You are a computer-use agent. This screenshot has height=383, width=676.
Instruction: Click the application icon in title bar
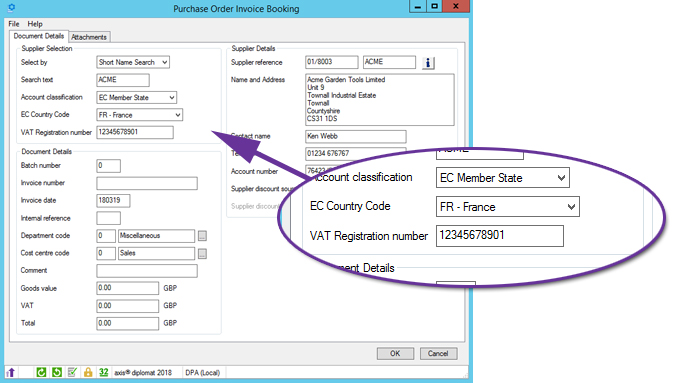(12, 8)
